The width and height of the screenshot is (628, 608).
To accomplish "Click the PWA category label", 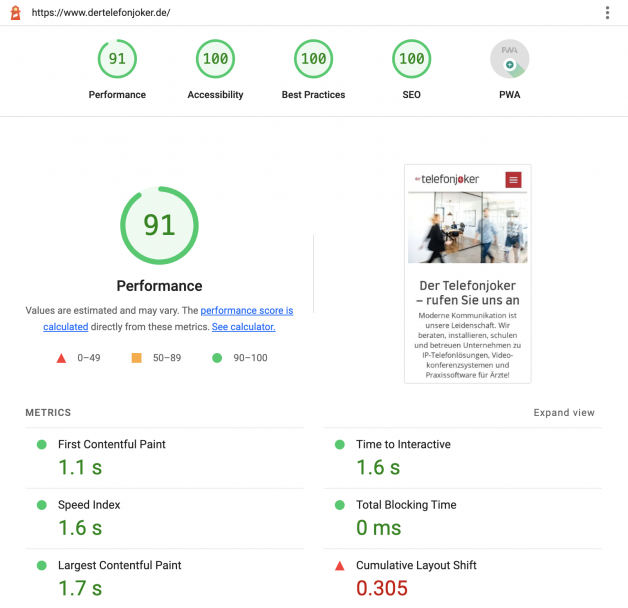I will click(510, 95).
